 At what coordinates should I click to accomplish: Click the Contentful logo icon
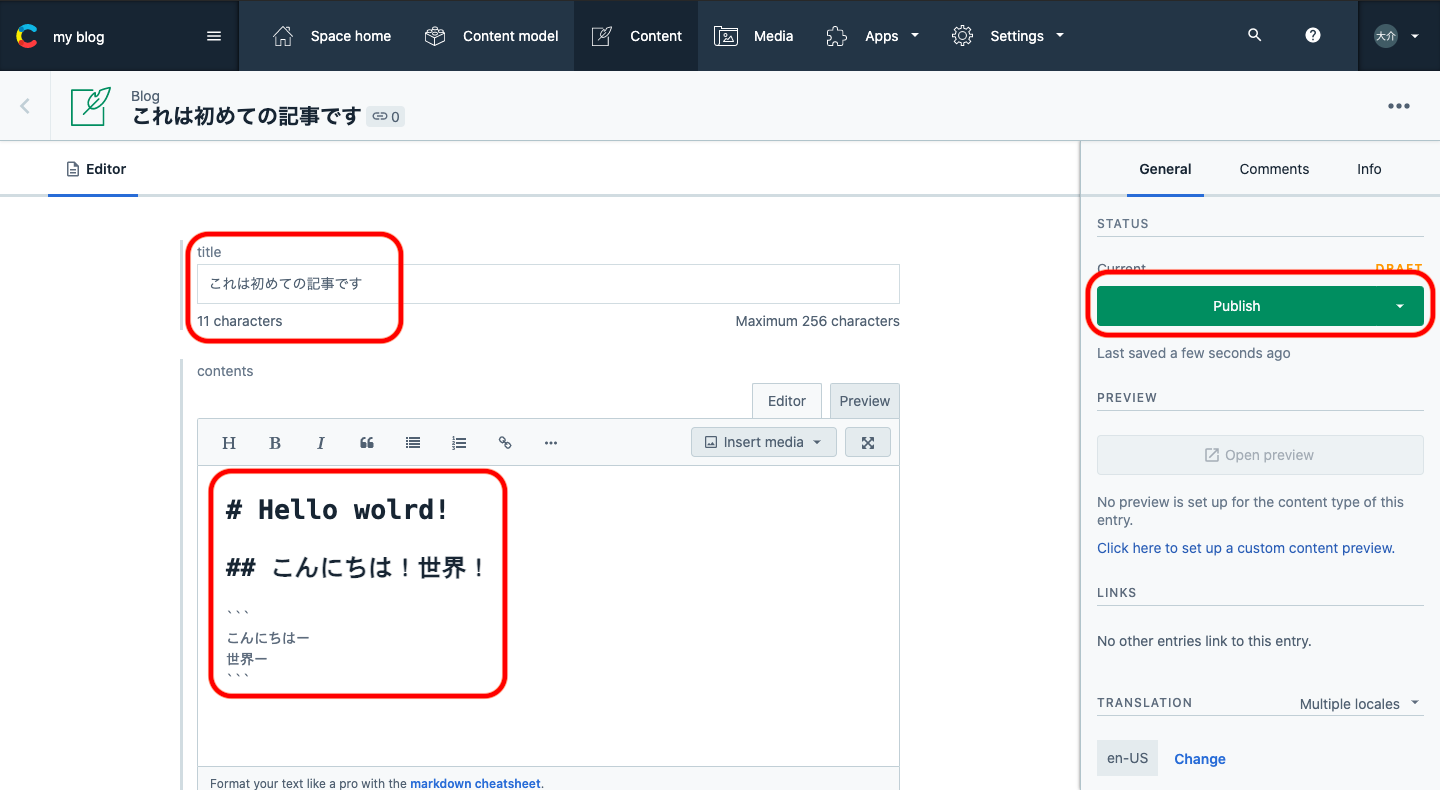tap(26, 37)
